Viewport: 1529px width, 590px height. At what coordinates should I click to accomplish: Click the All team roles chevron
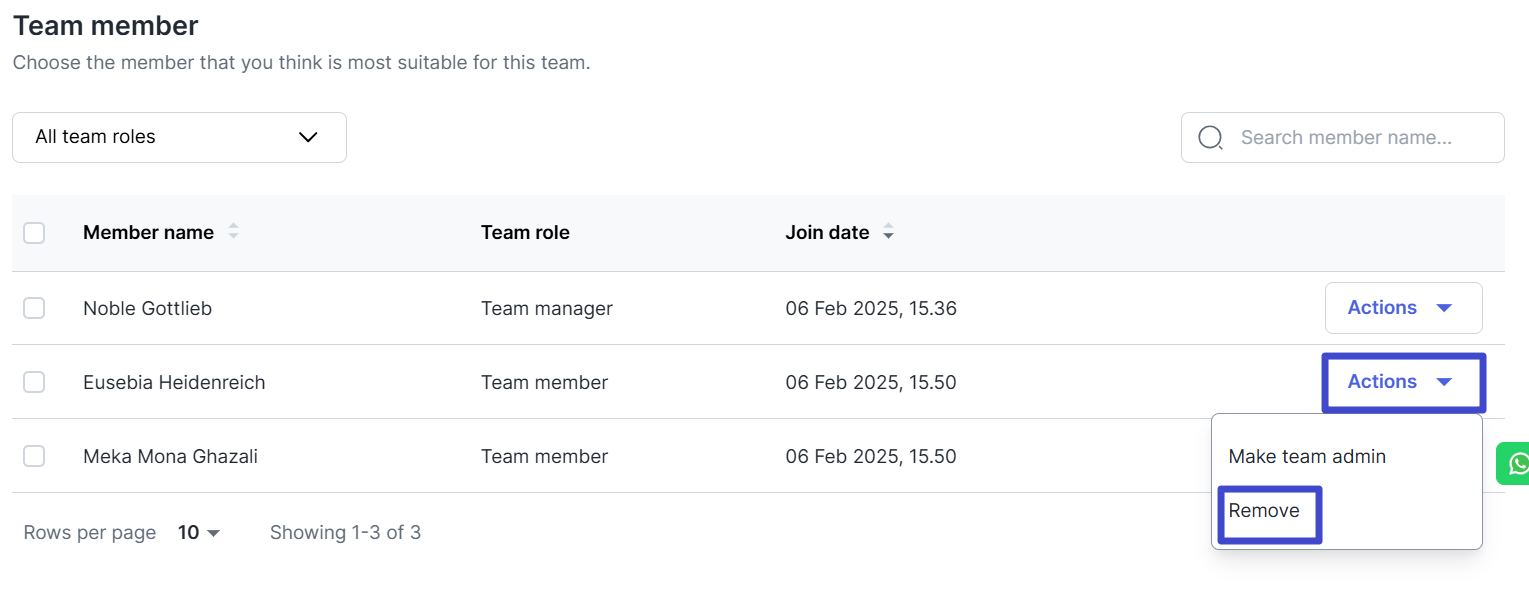coord(308,137)
